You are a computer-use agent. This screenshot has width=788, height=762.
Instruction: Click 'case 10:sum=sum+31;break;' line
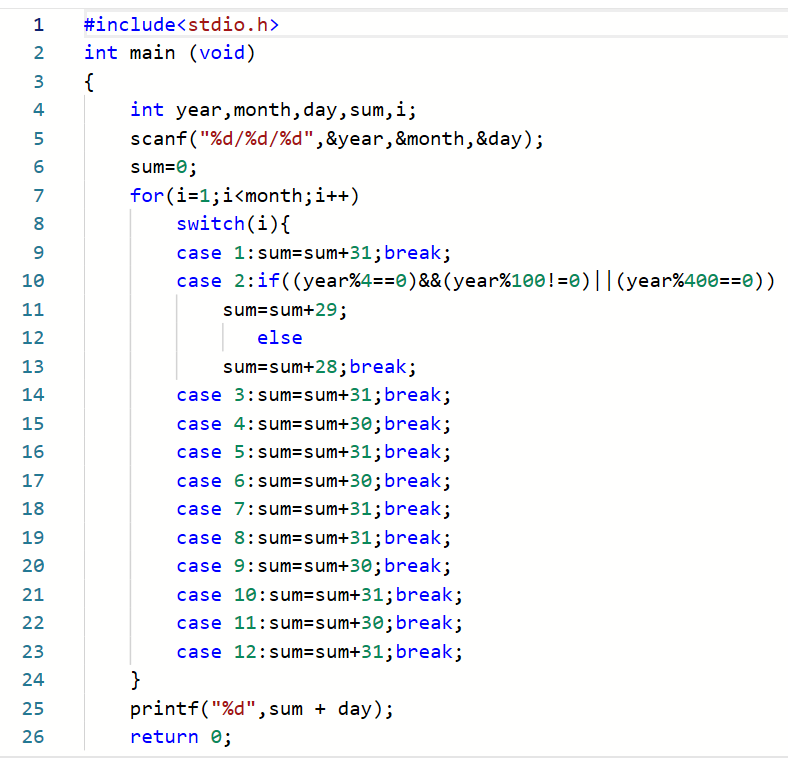point(319,595)
